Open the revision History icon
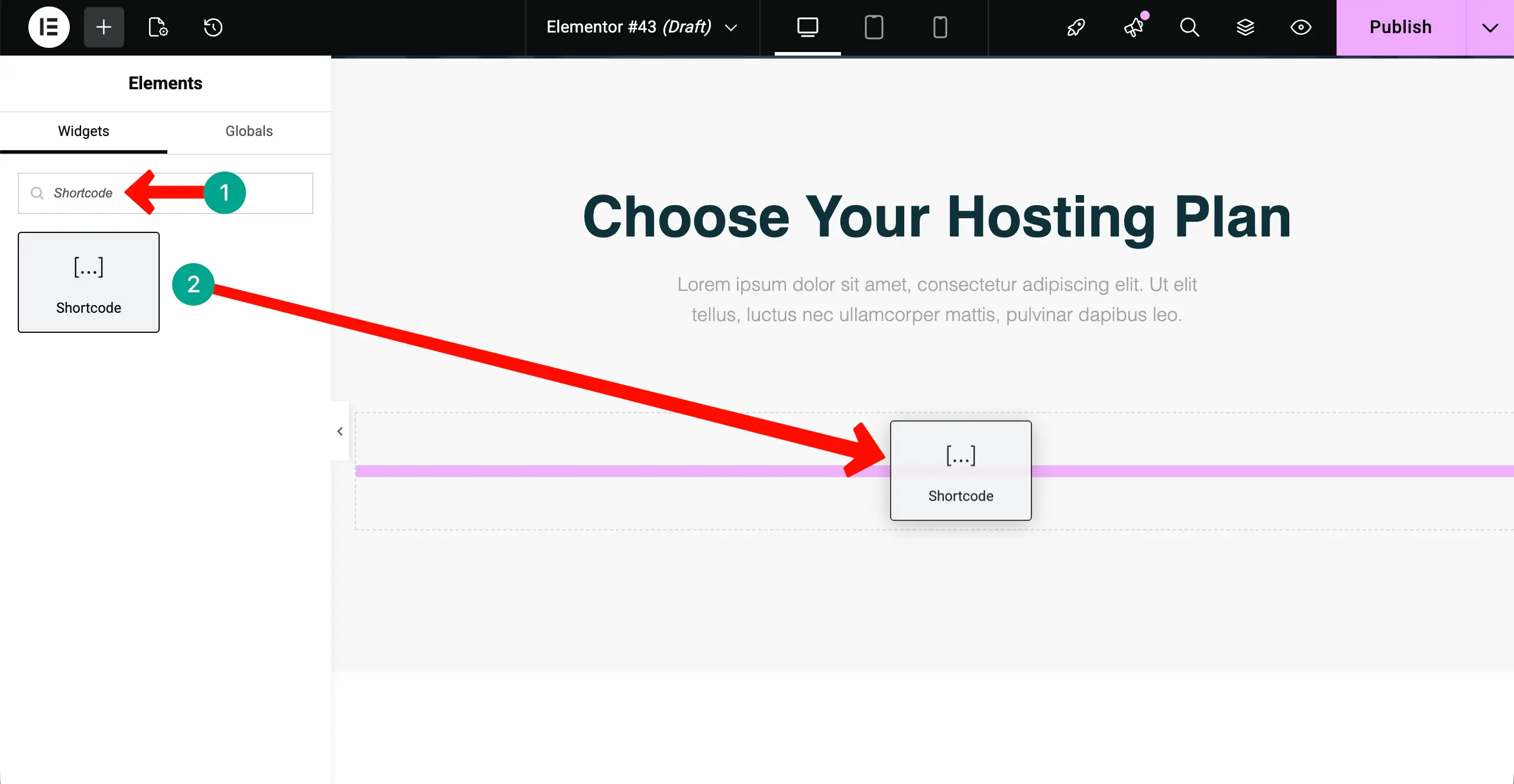Screen dimensions: 1514x784 point(213,27)
